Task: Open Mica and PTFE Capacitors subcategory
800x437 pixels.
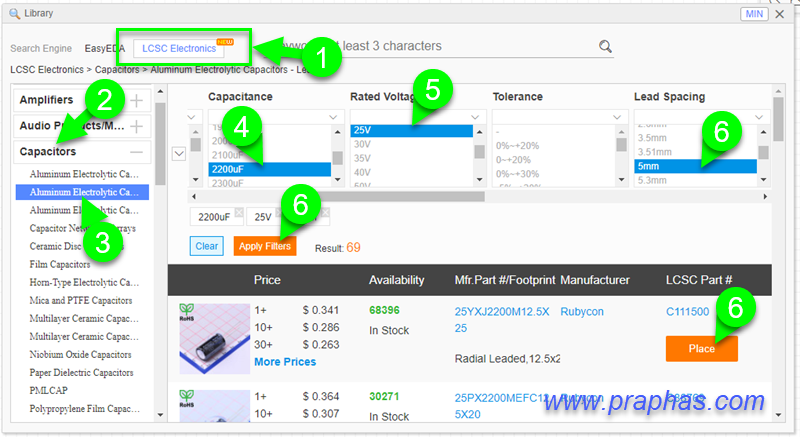Action: 81,300
